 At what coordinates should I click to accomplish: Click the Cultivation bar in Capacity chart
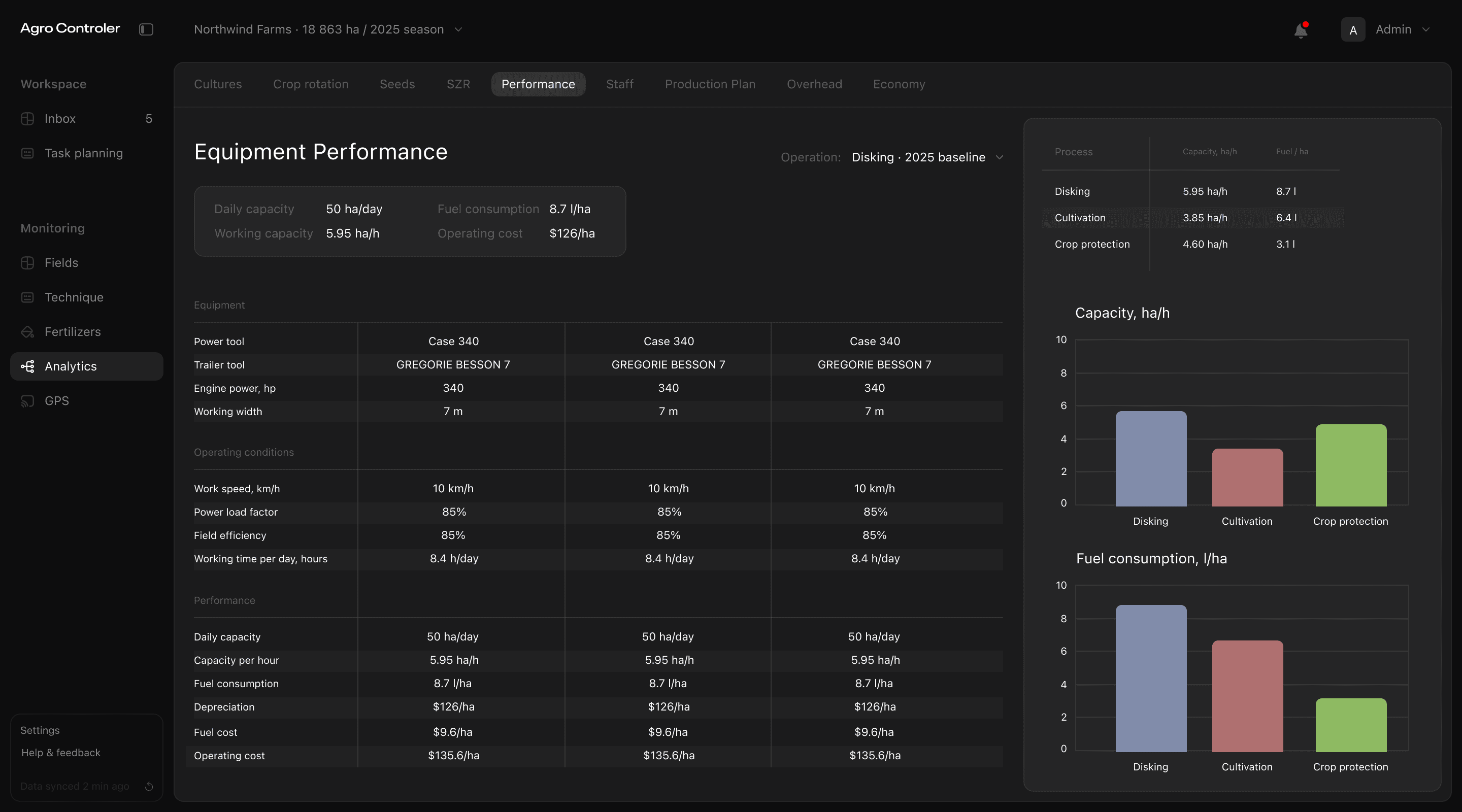click(x=1247, y=477)
